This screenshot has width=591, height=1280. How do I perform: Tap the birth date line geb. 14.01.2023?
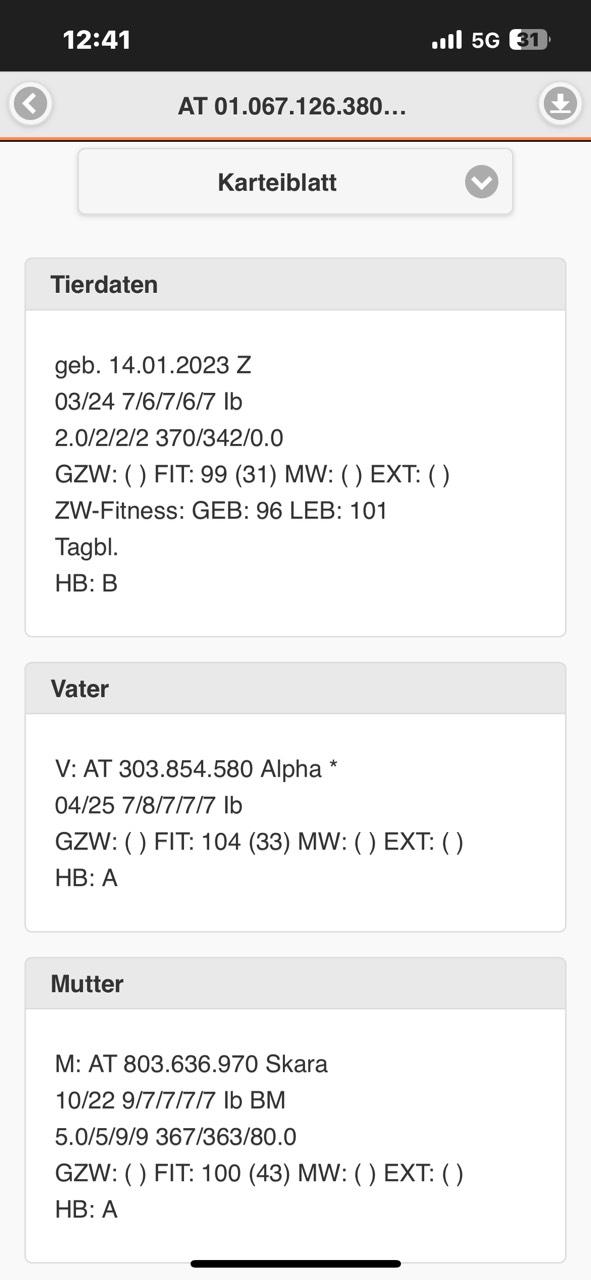point(153,365)
